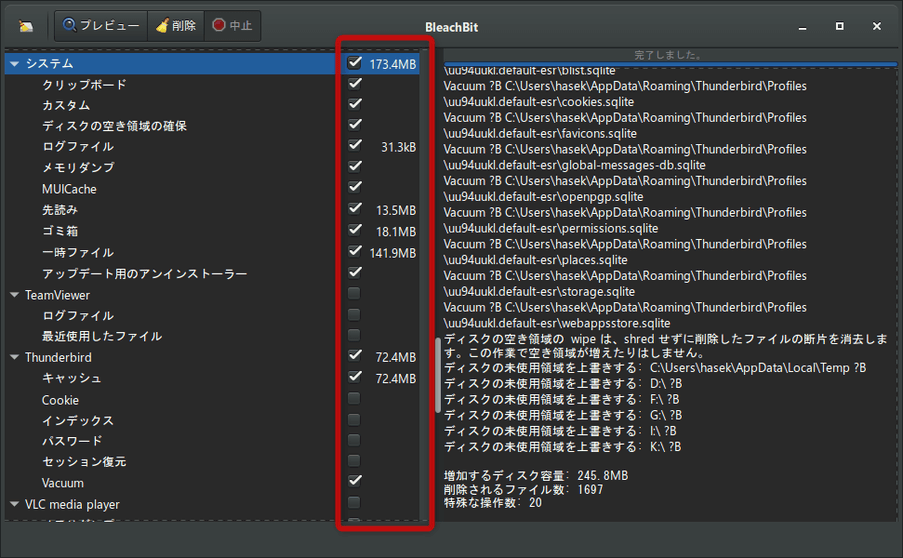Select the ゴミ箱 tree item
903x558 pixels.
click(60, 231)
